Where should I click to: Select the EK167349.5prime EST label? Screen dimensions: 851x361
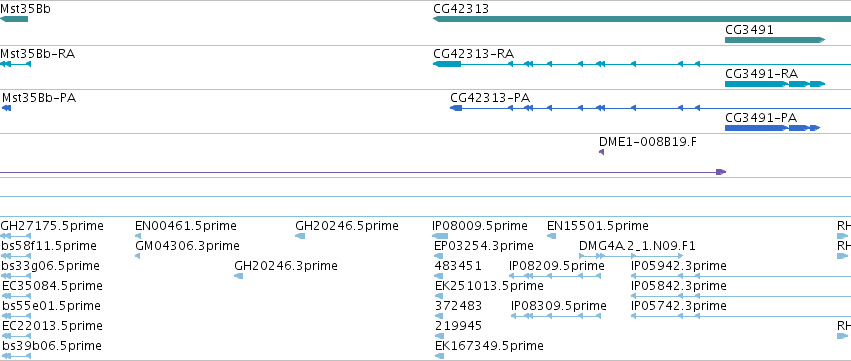[x=489, y=346]
